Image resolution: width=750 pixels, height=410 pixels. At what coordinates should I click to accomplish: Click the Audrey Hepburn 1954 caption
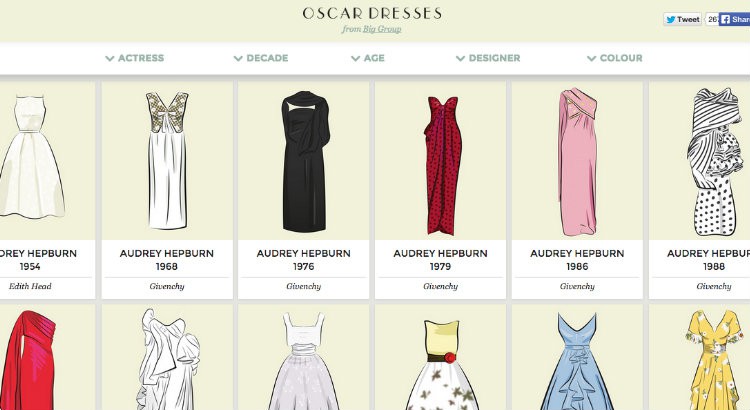point(38,260)
